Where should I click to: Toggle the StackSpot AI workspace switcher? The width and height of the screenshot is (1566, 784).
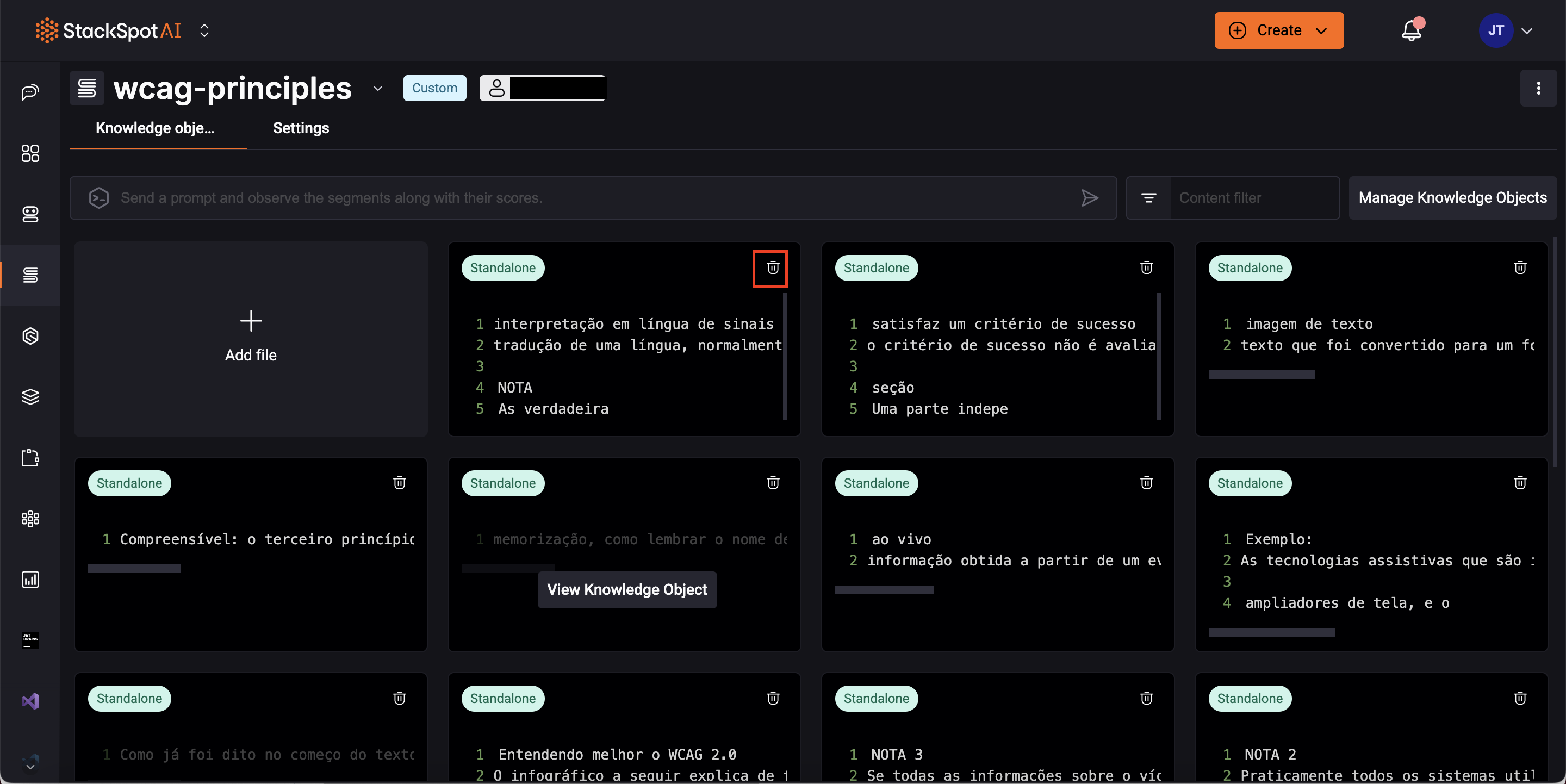coord(204,30)
